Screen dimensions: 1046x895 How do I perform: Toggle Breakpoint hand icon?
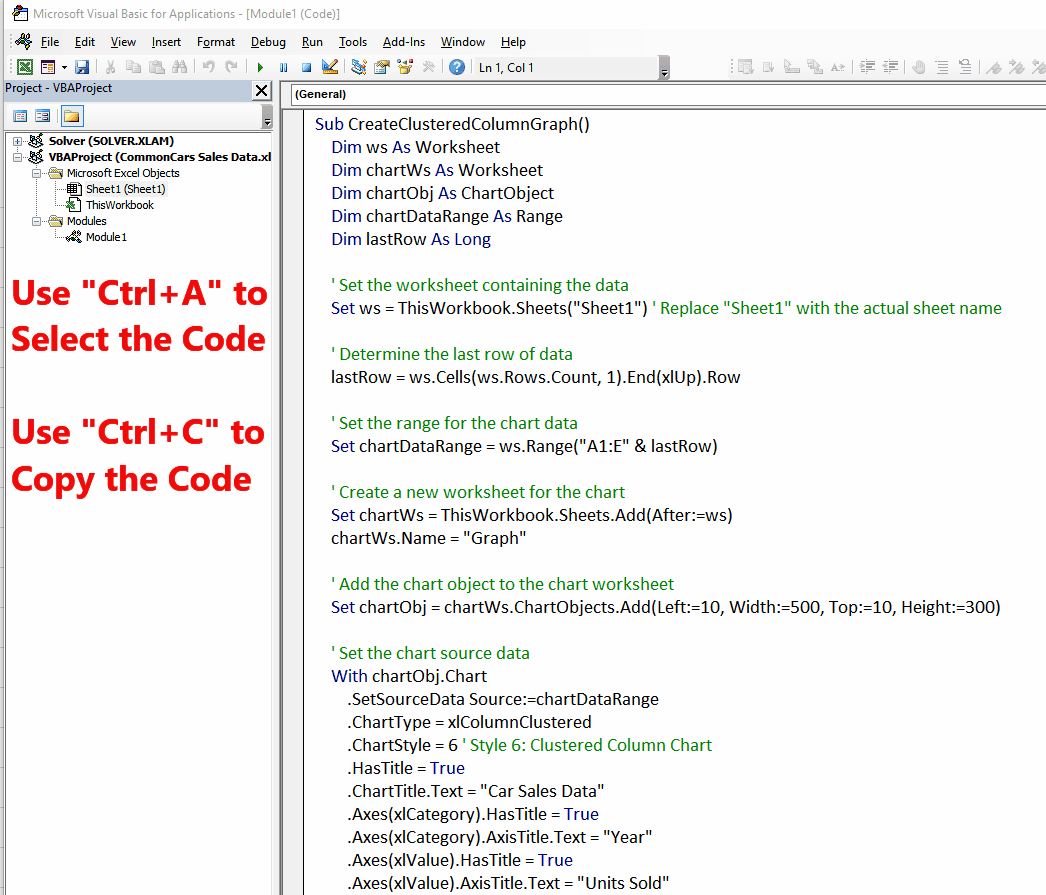click(x=919, y=67)
